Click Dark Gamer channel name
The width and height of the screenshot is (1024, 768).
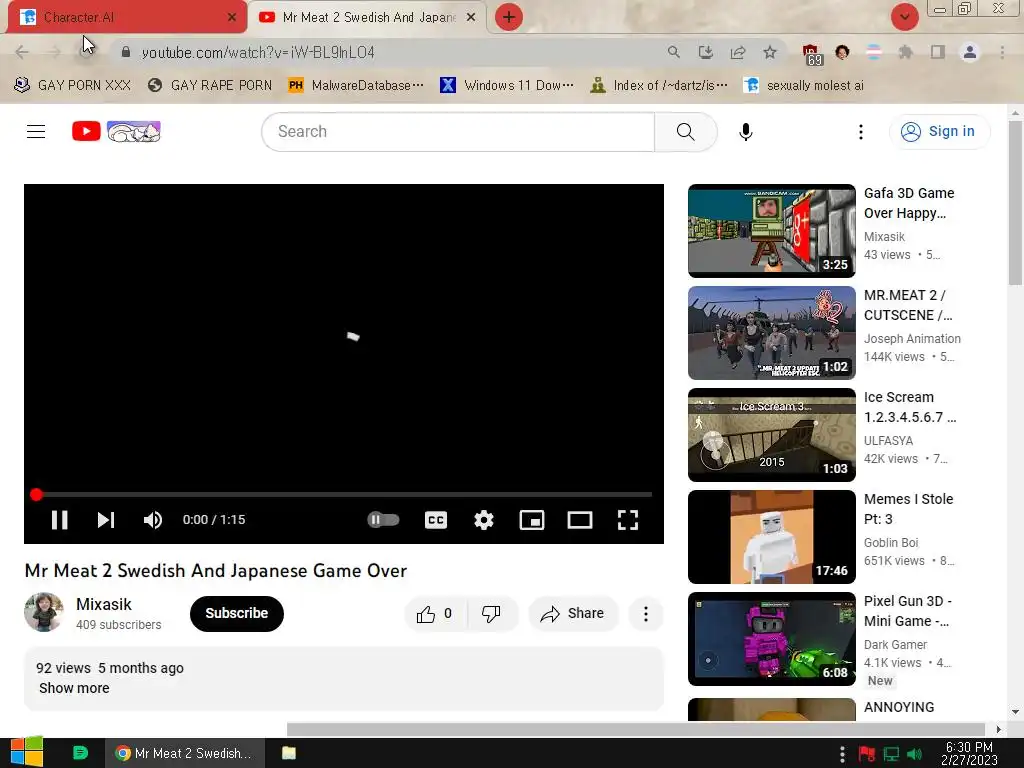(x=895, y=645)
